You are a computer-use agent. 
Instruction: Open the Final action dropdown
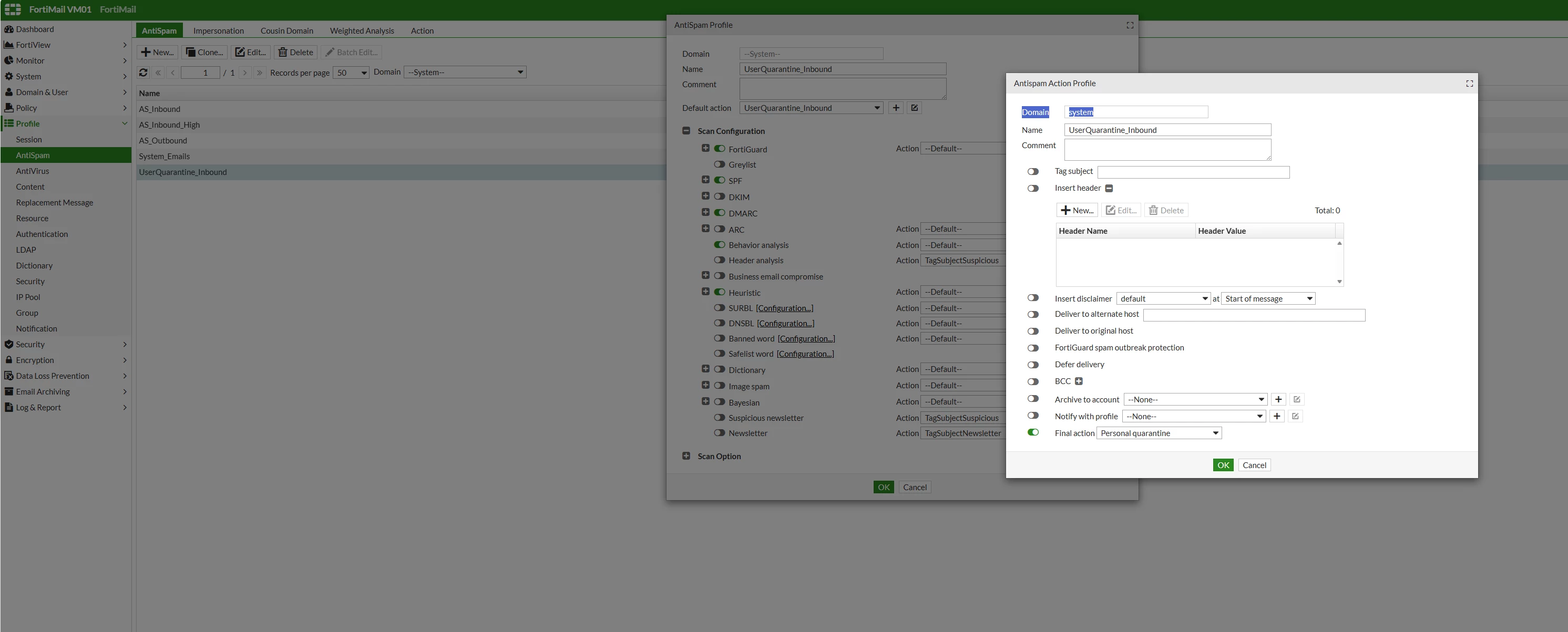(x=1159, y=433)
